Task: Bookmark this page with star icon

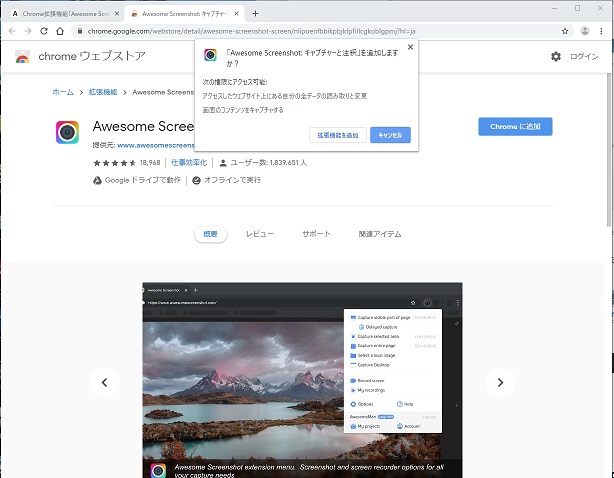Action: (565, 31)
